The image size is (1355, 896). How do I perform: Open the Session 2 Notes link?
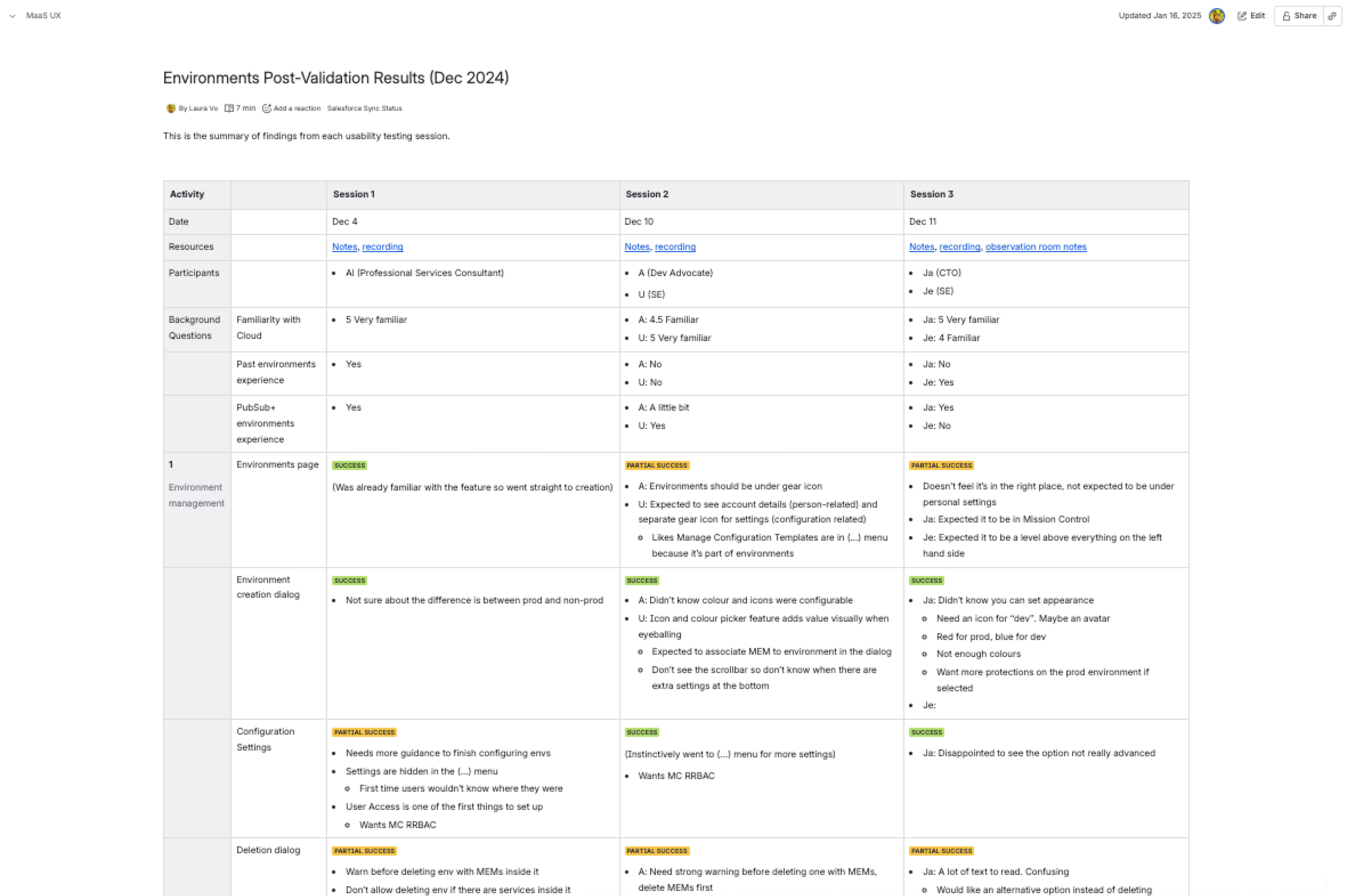(636, 247)
